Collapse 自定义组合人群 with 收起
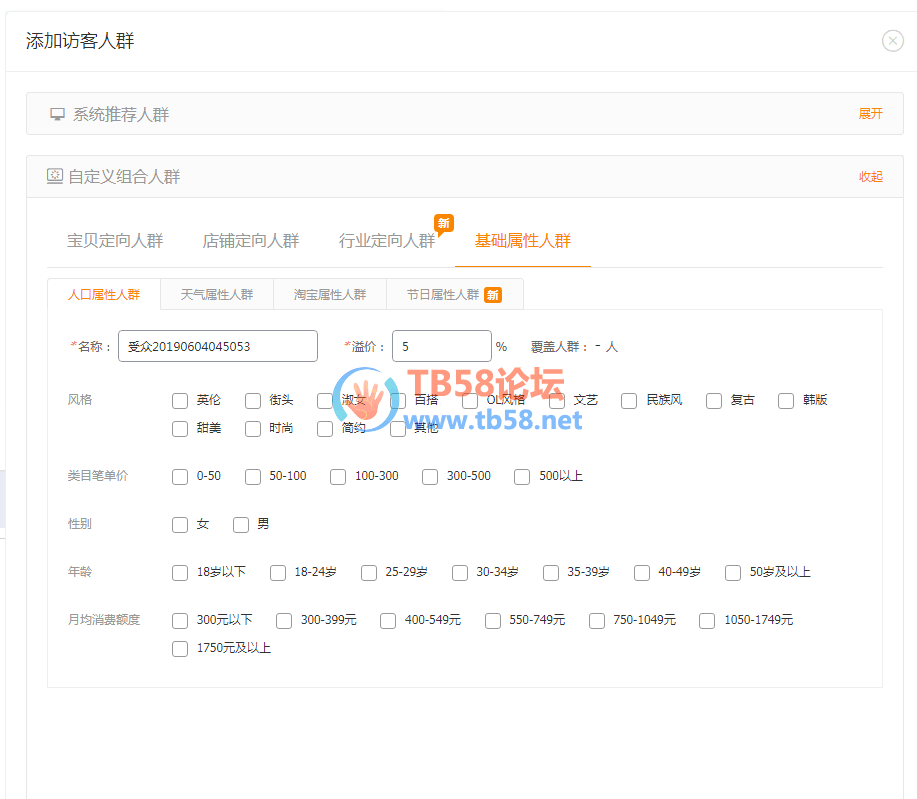917x799 pixels. point(870,176)
